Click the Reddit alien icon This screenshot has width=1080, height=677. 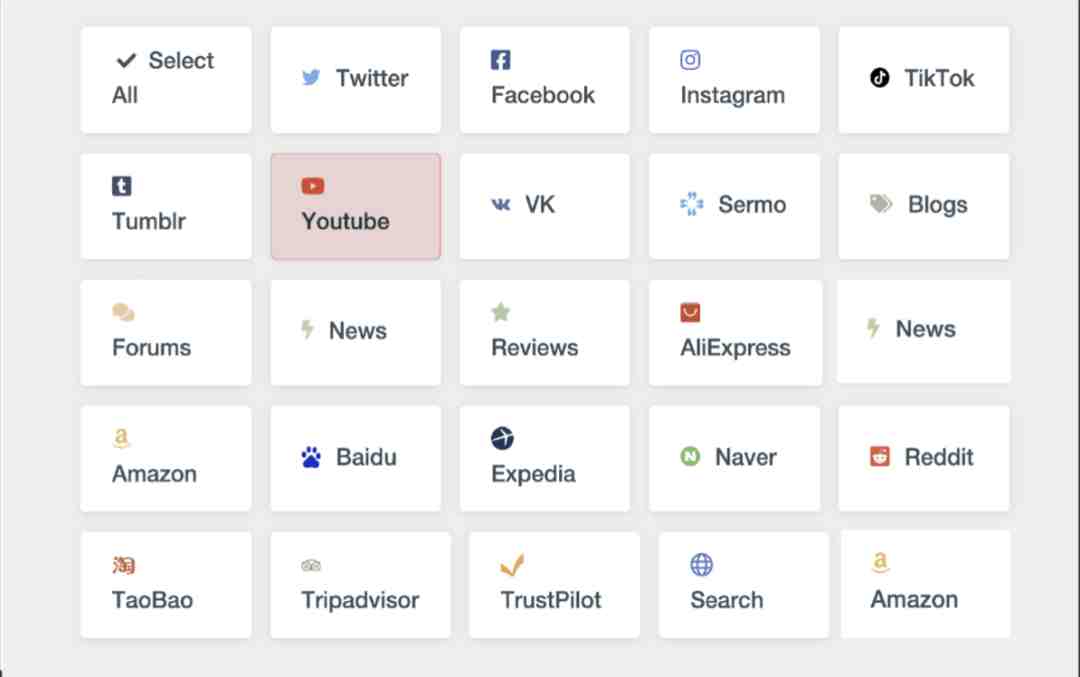click(880, 456)
